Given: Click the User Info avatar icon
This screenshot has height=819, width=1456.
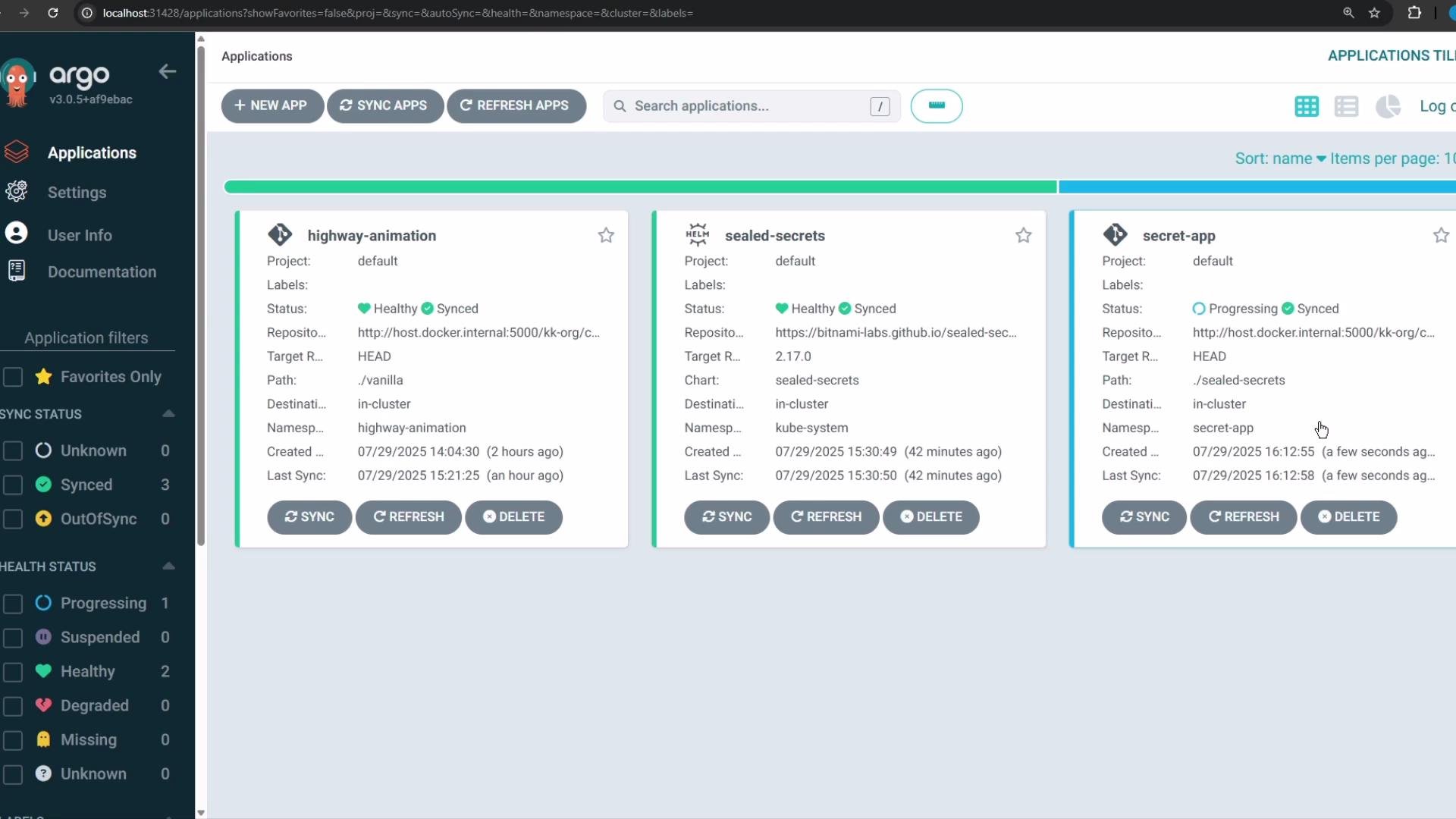Looking at the screenshot, I should point(16,232).
